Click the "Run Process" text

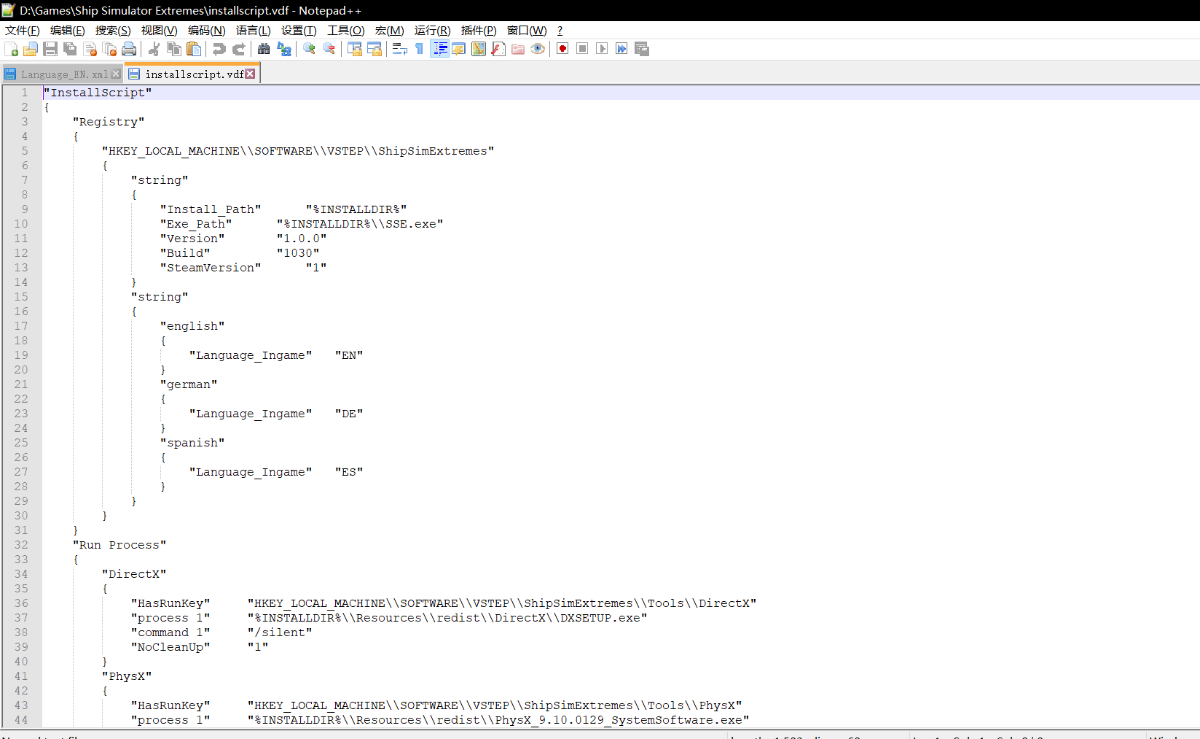coord(119,545)
